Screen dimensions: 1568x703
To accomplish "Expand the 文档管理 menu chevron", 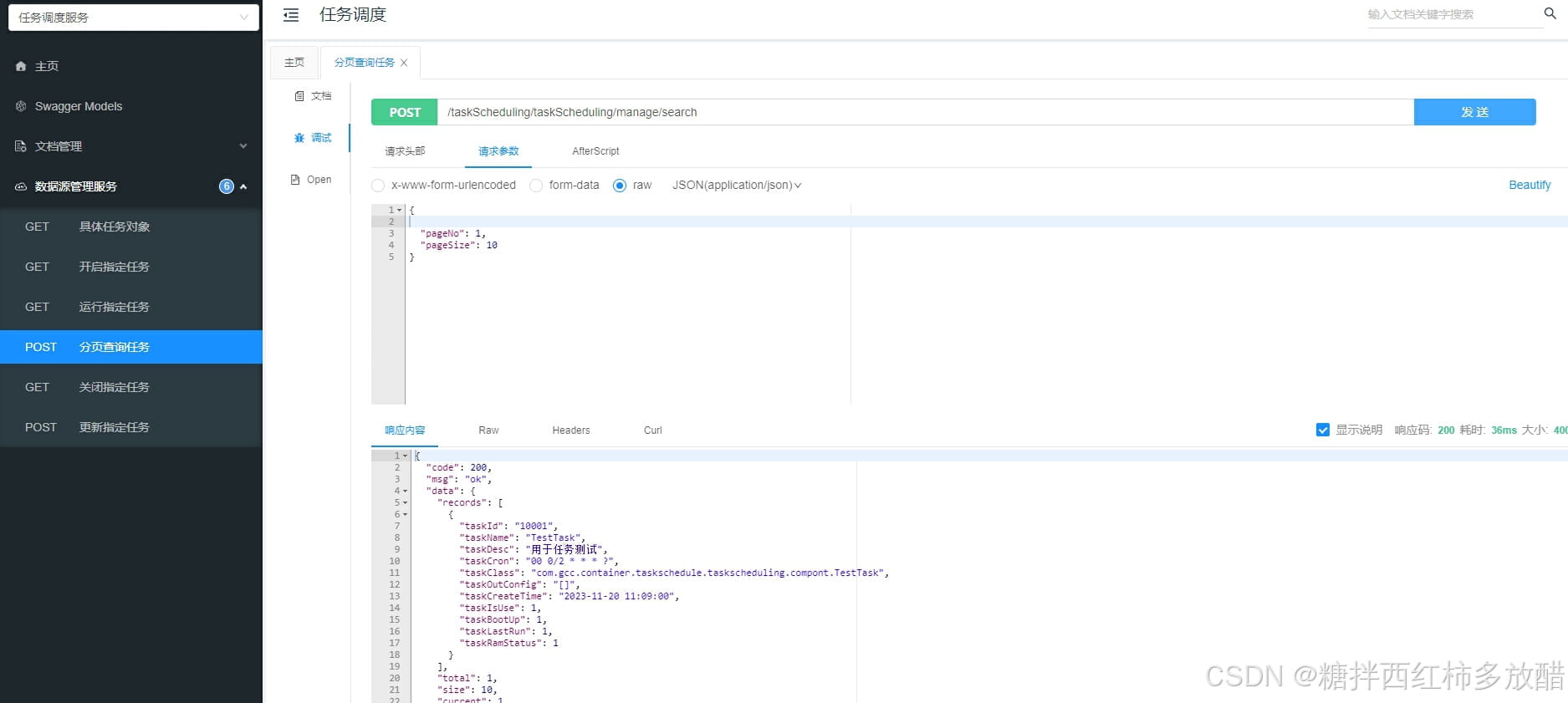I will (x=243, y=146).
